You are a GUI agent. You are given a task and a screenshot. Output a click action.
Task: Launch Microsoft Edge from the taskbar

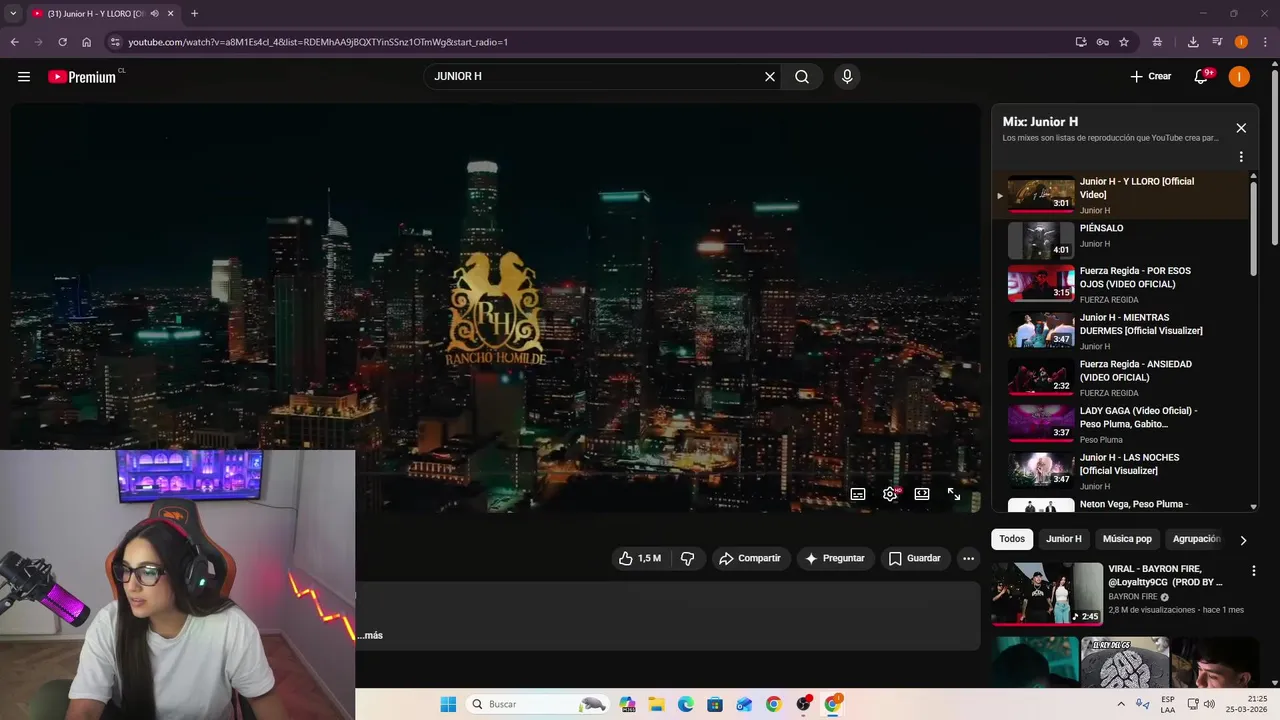[x=686, y=704]
